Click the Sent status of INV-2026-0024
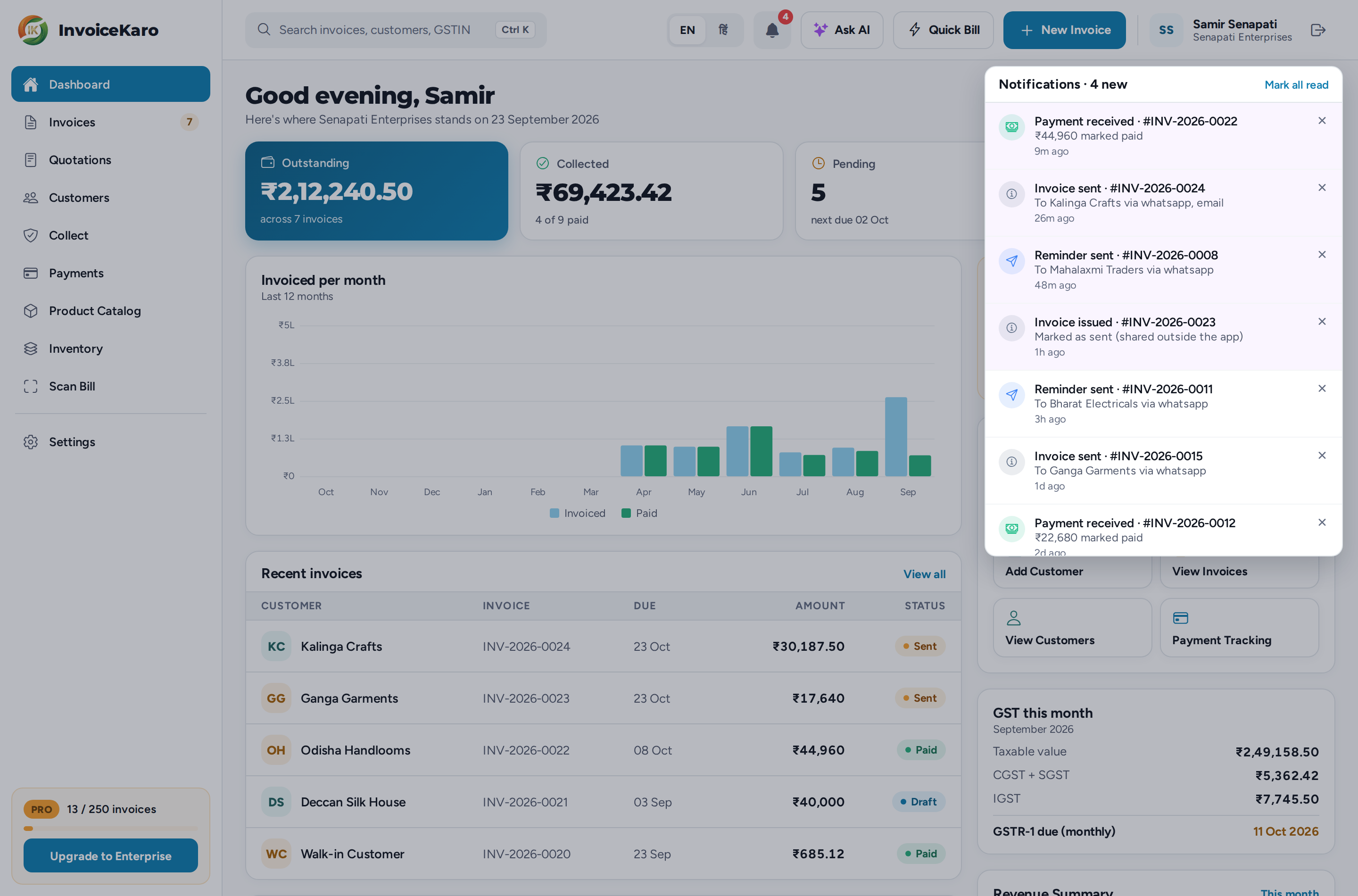 coord(920,646)
